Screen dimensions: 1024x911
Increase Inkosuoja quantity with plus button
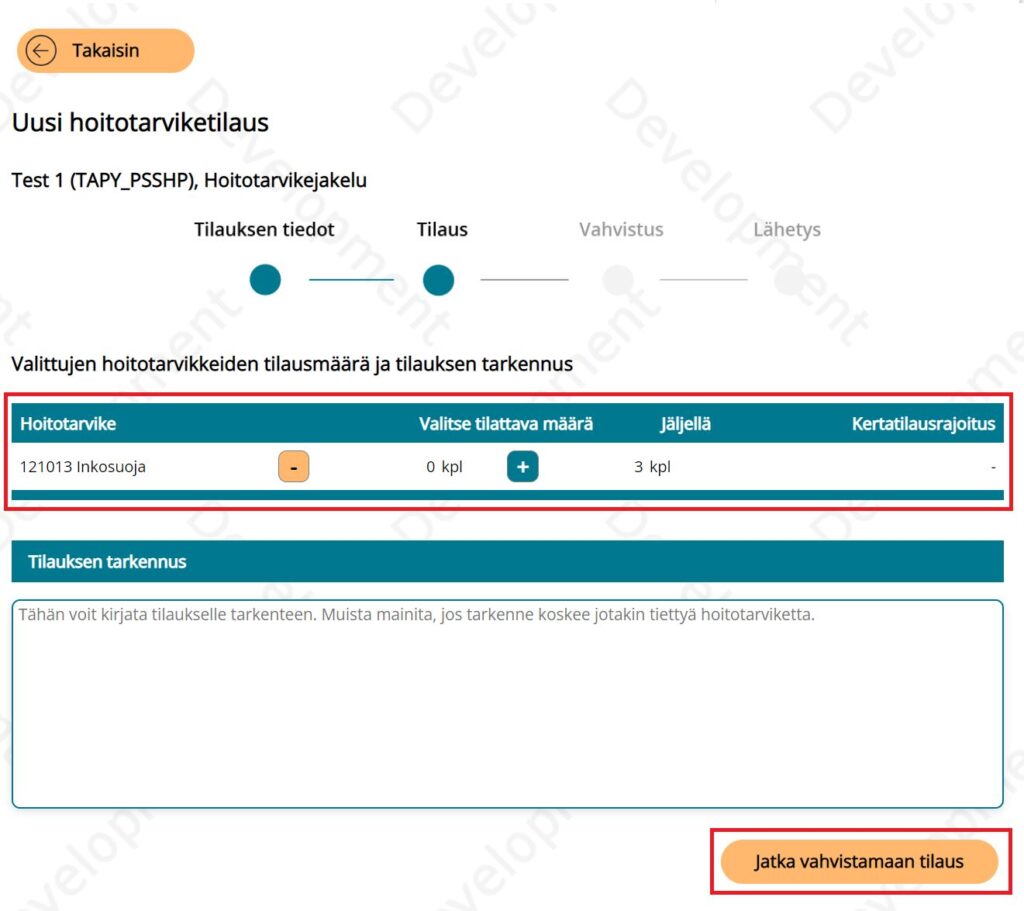pos(522,466)
